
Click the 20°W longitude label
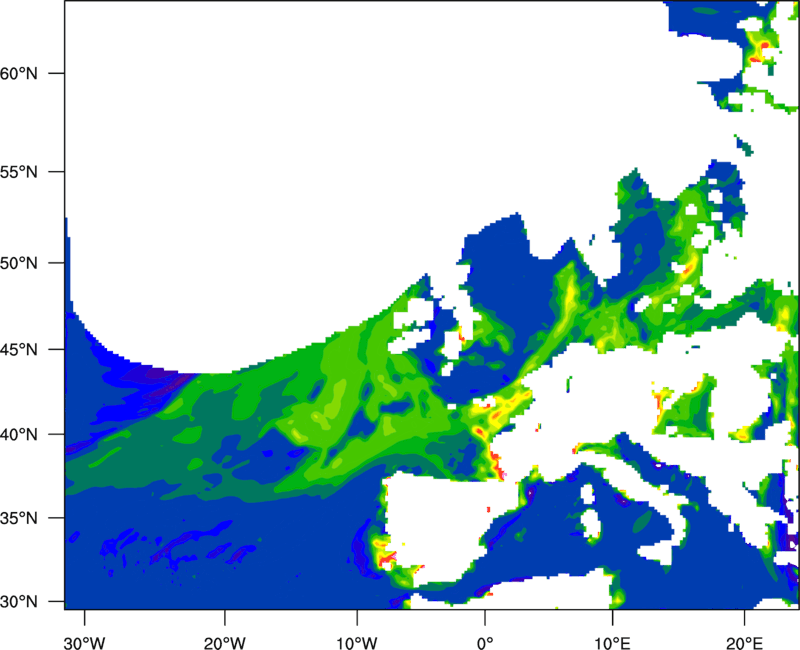(224, 643)
